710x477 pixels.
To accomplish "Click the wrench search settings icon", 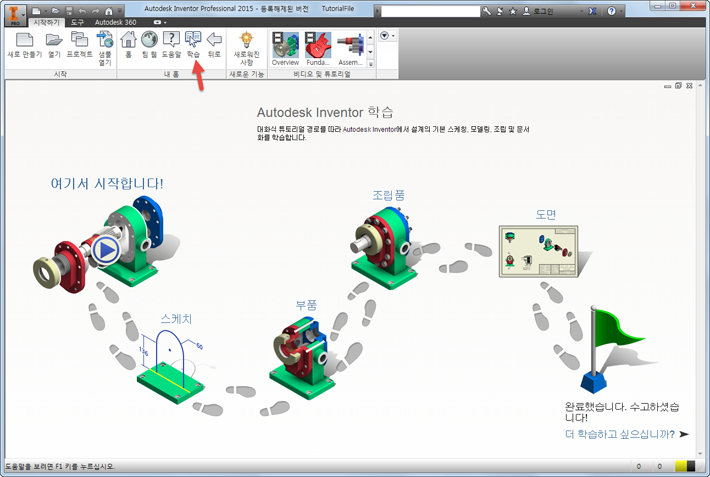I will tap(487, 11).
